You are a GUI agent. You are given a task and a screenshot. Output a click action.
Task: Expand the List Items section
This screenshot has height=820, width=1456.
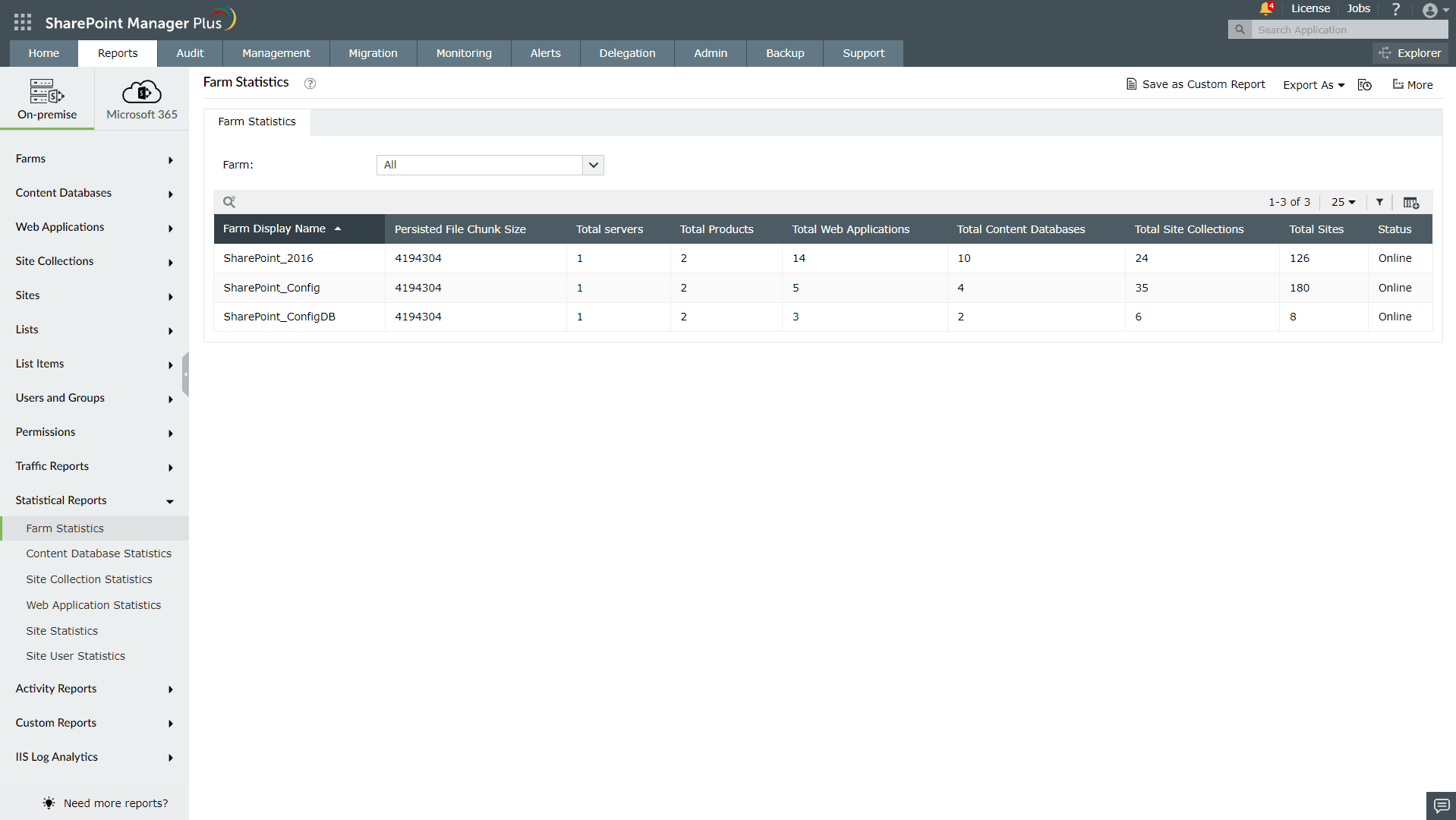click(x=94, y=364)
